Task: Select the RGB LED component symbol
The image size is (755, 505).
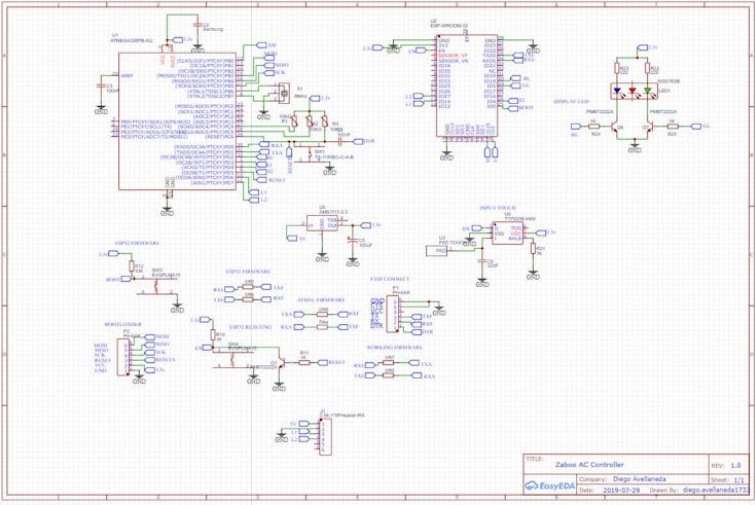Action: 632,94
